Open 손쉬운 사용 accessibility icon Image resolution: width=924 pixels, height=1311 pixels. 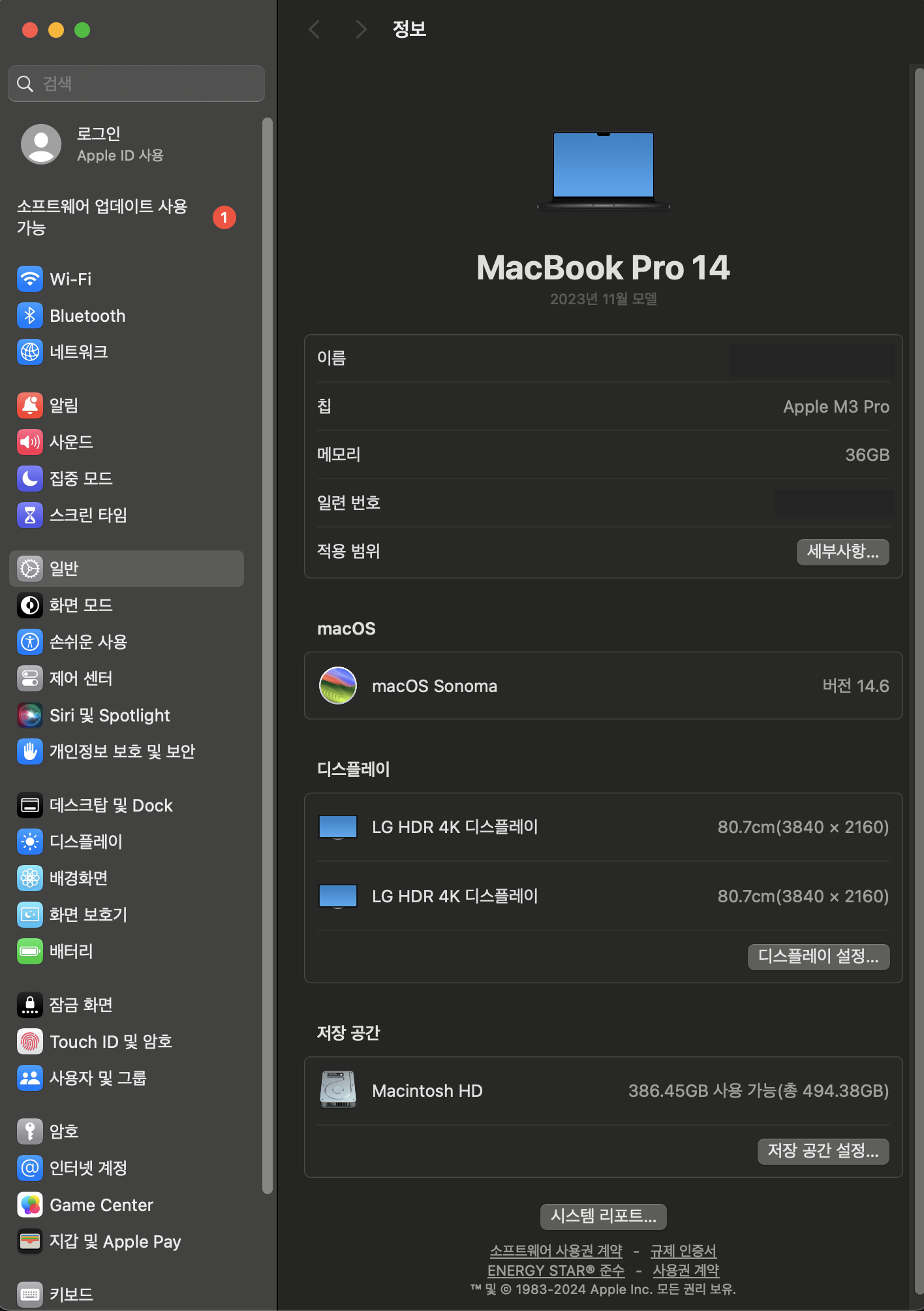tap(30, 642)
